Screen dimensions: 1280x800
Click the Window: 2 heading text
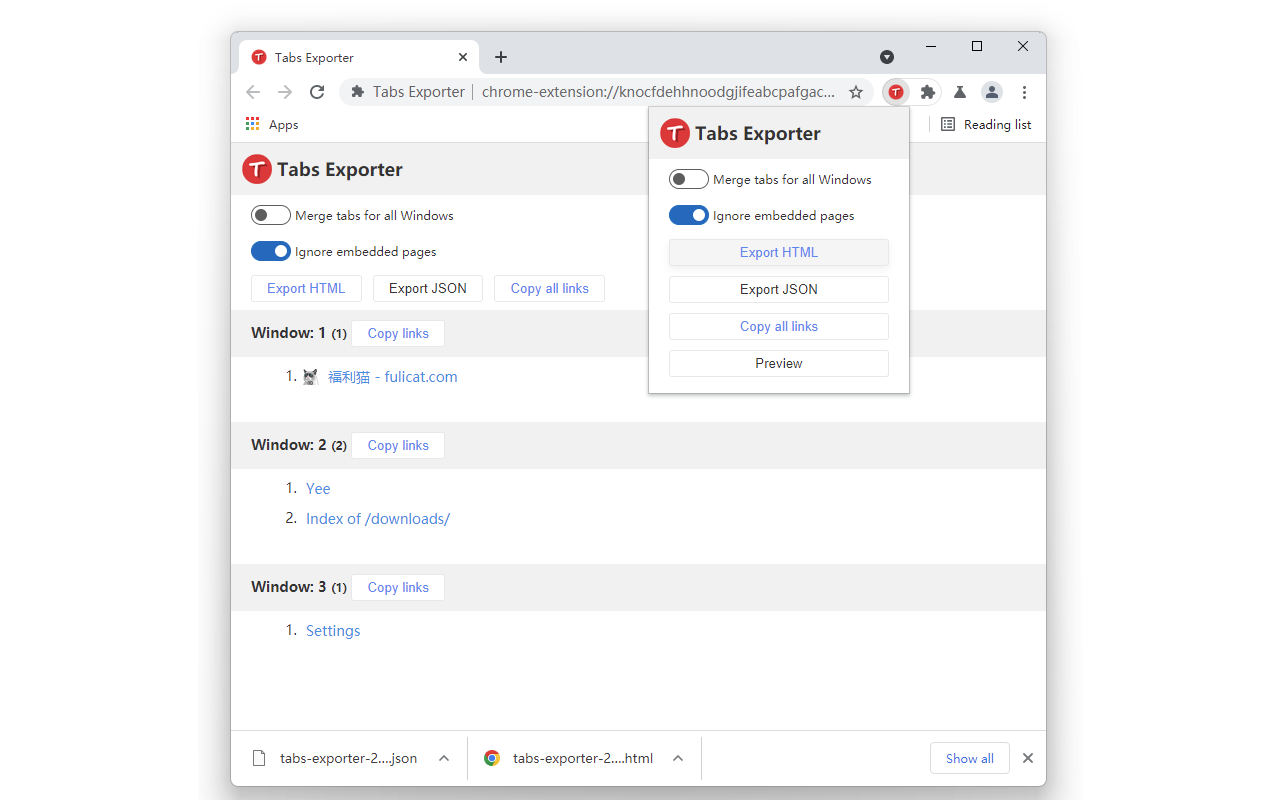pyautogui.click(x=289, y=445)
